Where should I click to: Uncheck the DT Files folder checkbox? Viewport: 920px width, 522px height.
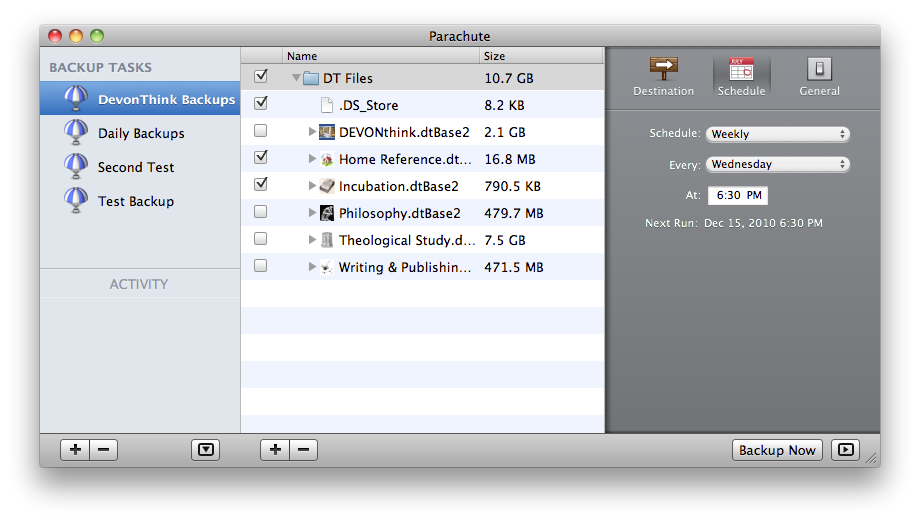(x=261, y=76)
